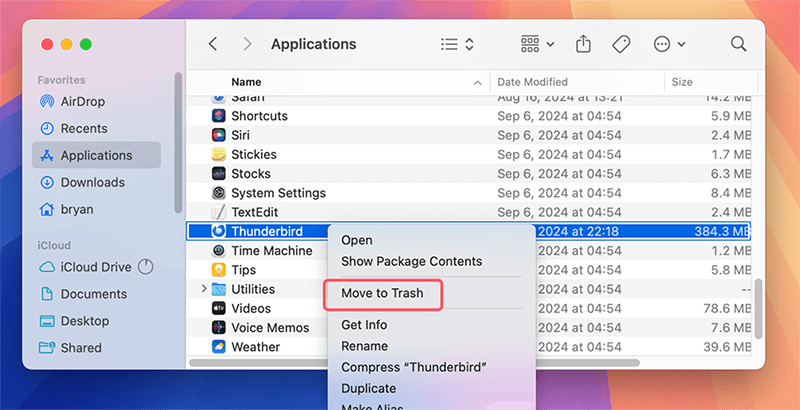Select Show Package Contents option

(411, 261)
